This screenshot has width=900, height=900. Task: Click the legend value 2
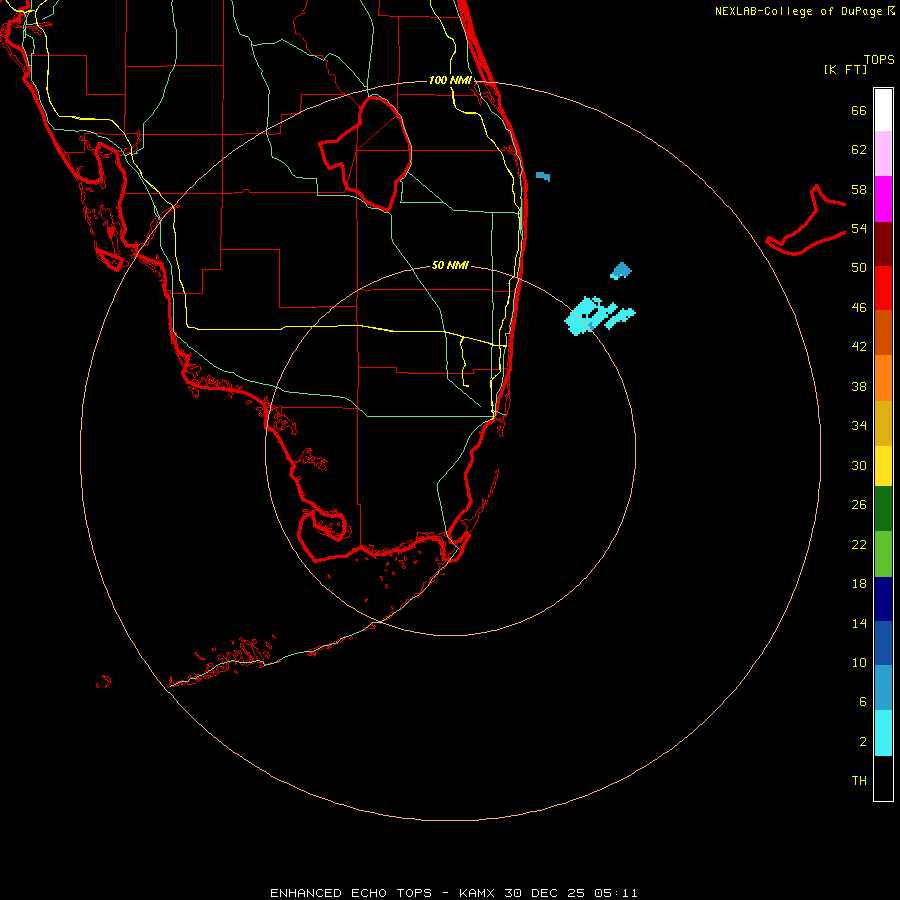click(863, 742)
